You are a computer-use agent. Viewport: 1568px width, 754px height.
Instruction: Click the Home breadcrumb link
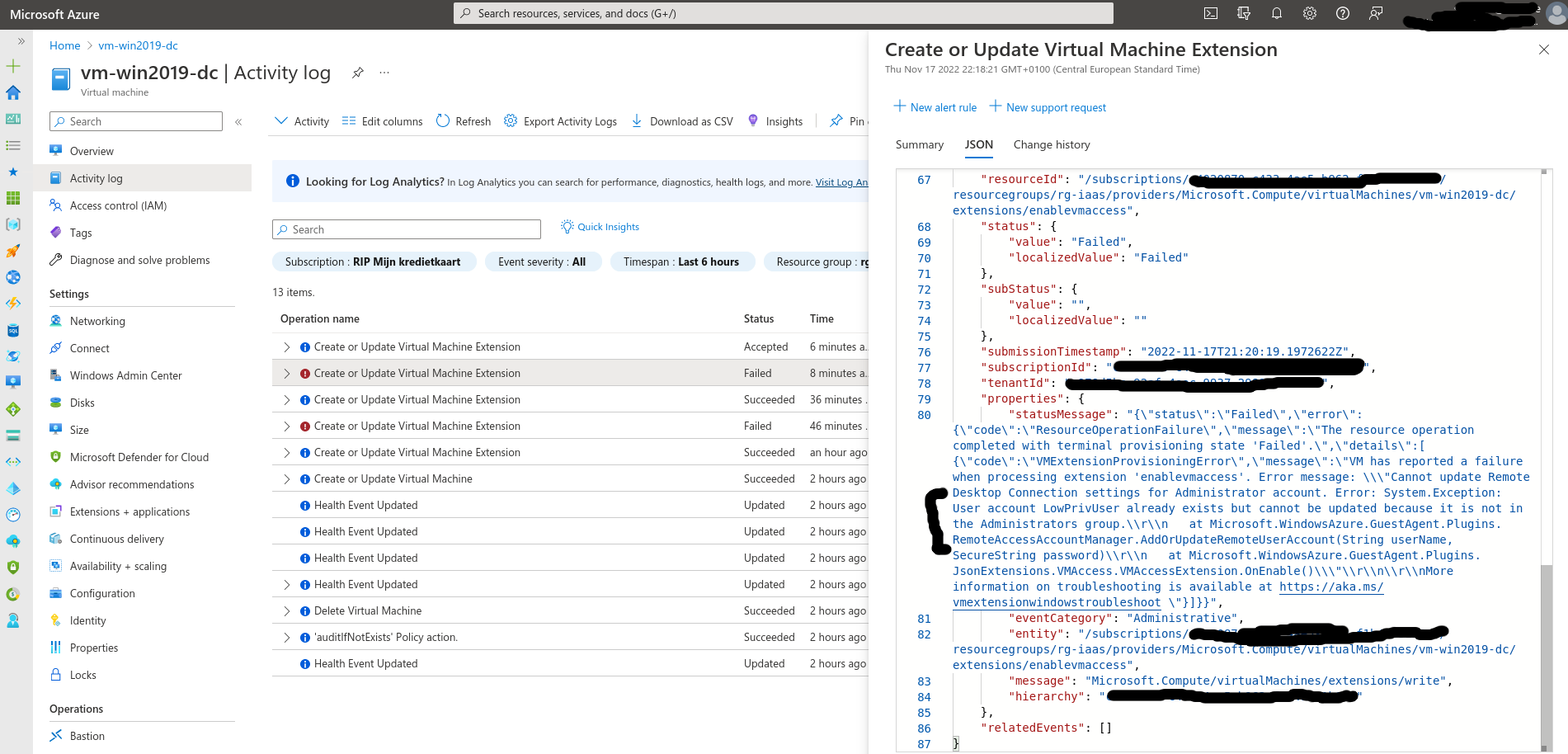tap(65, 45)
